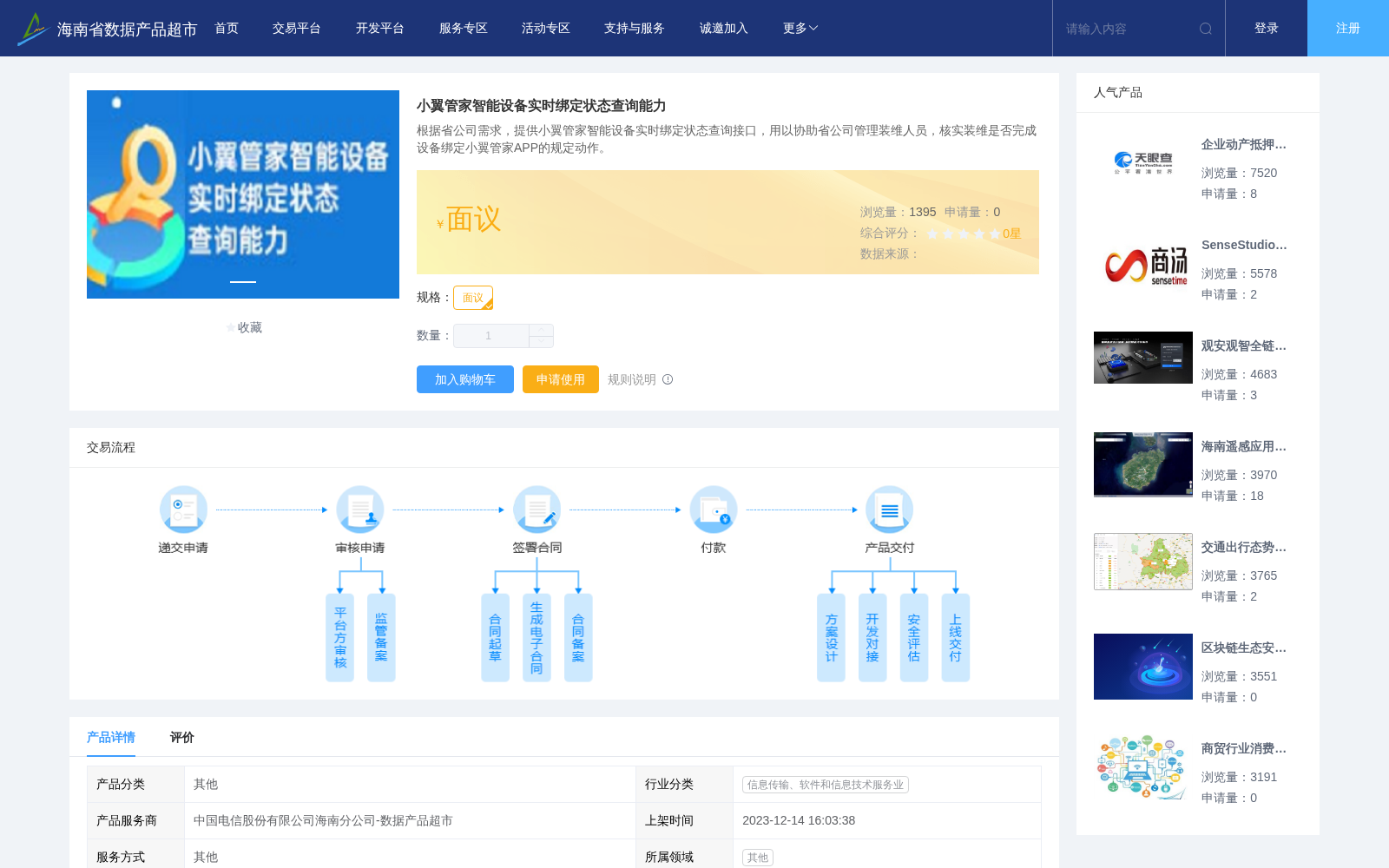Click the 上线交付 sub-step box

point(955,638)
